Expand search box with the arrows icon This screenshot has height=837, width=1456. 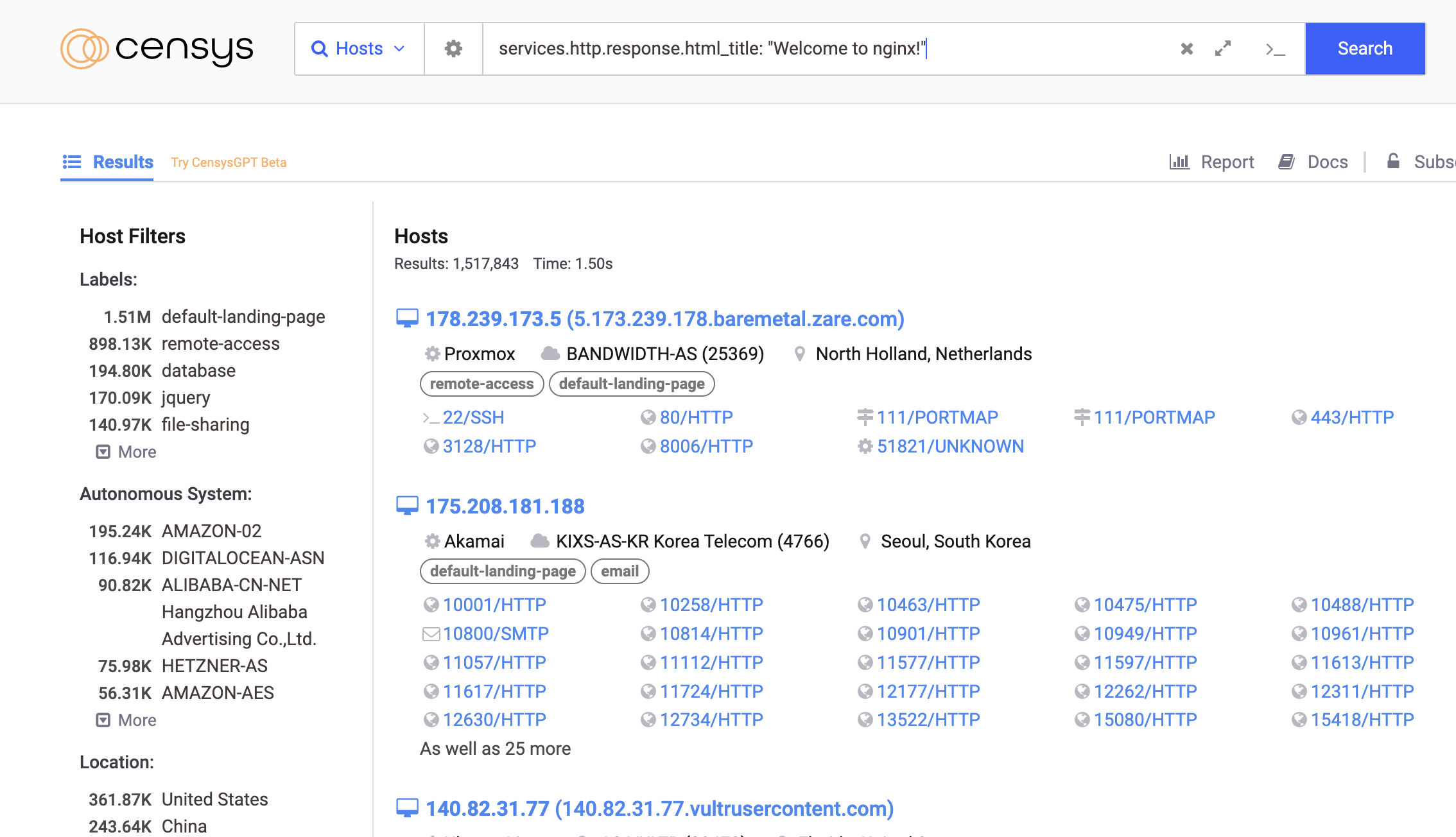pos(1223,49)
